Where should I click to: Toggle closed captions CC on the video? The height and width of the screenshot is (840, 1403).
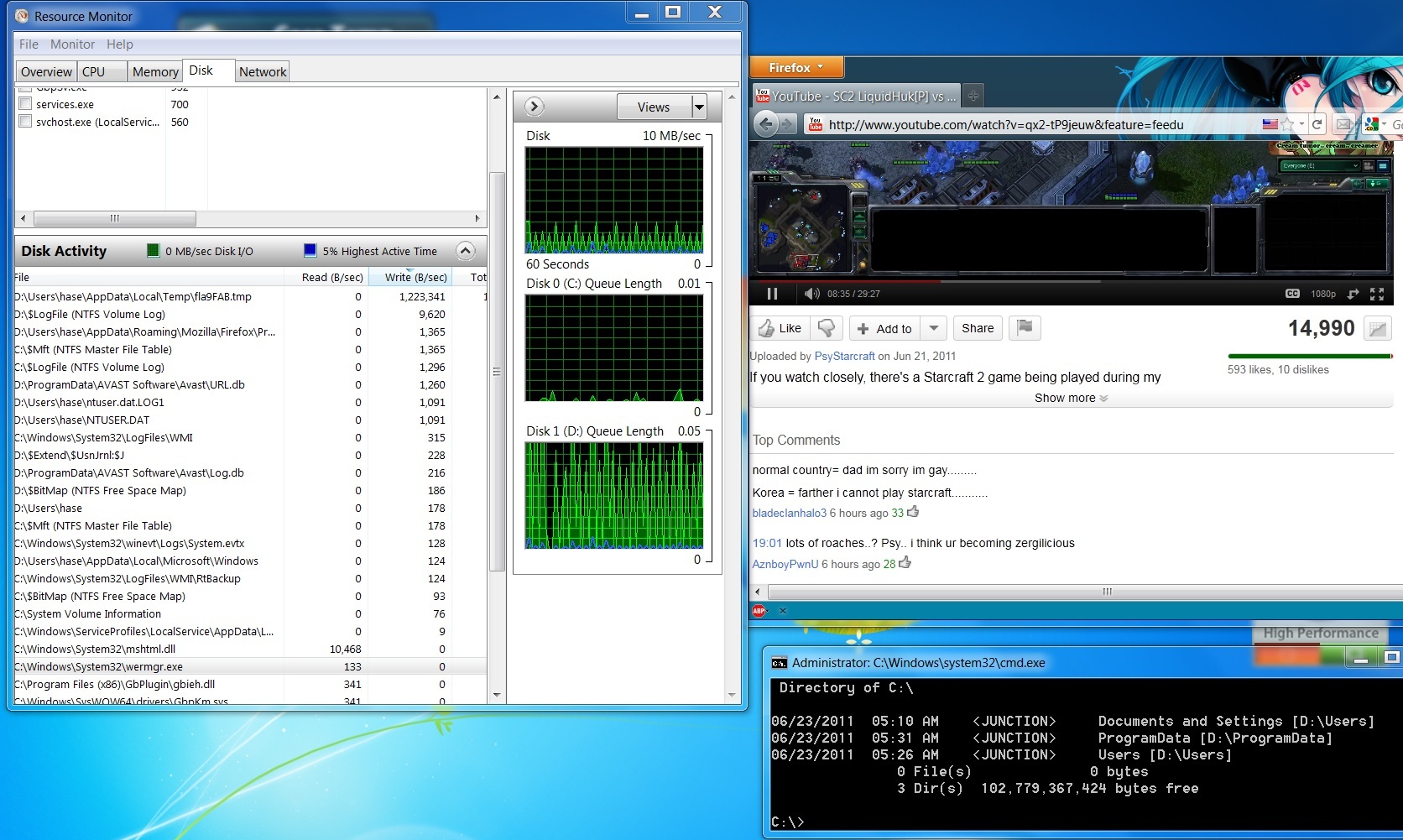coord(1292,294)
